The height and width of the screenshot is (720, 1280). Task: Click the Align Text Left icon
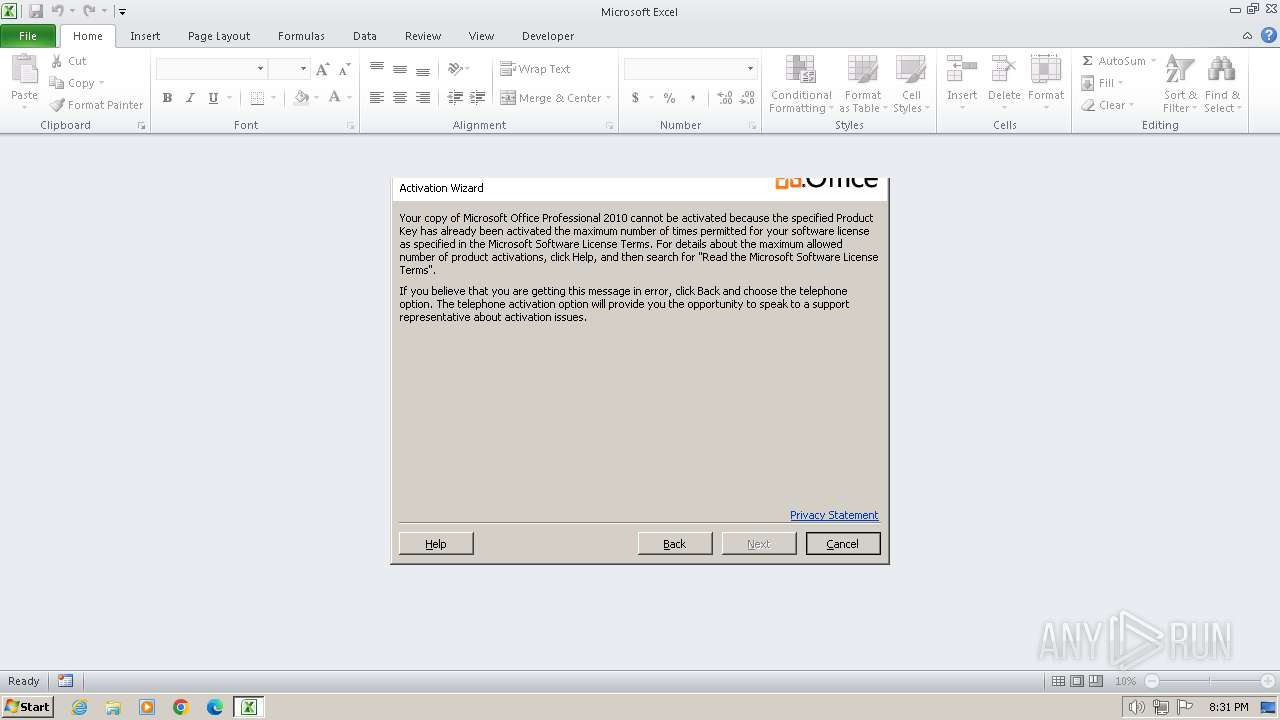(377, 98)
